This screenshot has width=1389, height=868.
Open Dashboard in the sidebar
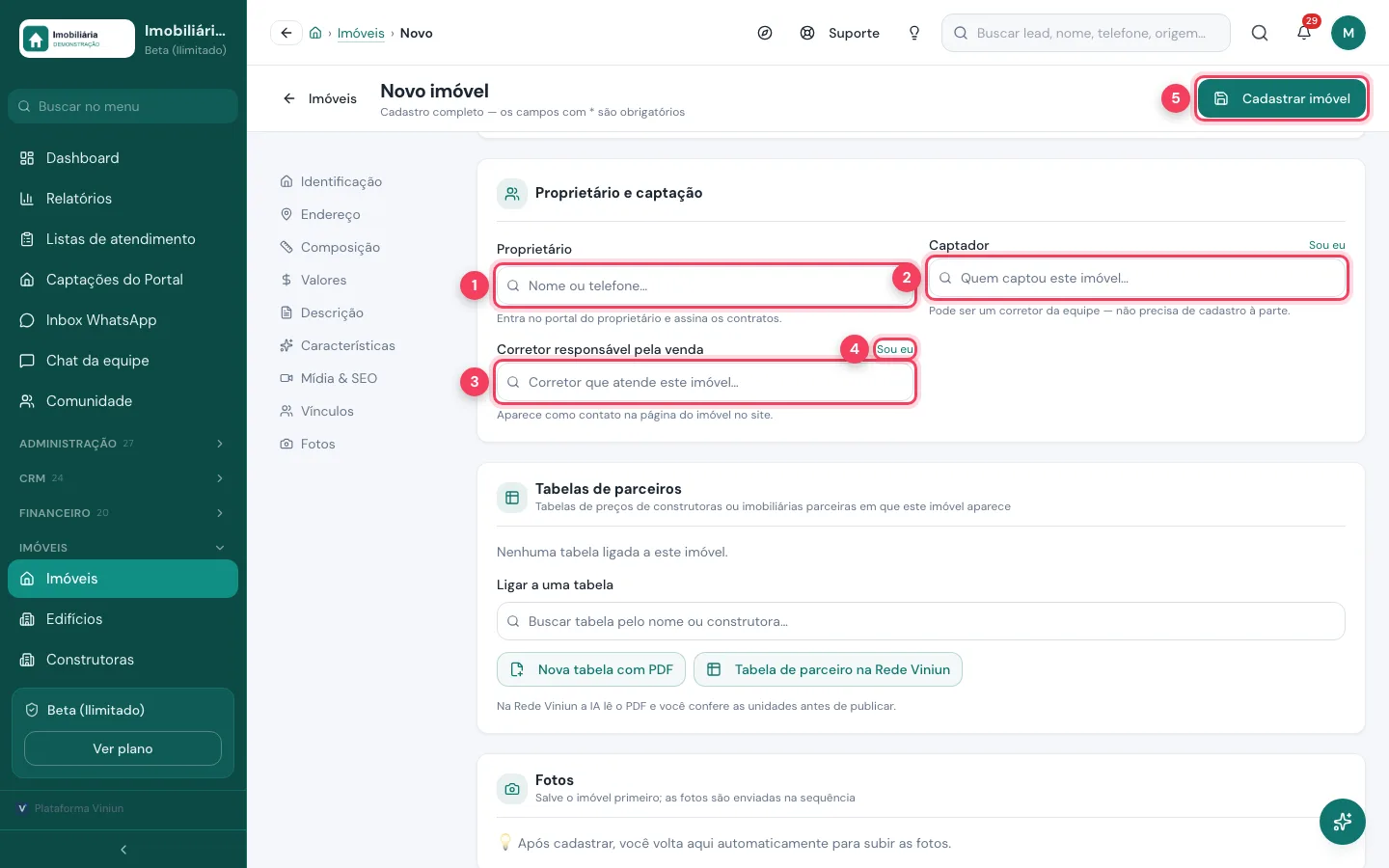[x=123, y=158]
